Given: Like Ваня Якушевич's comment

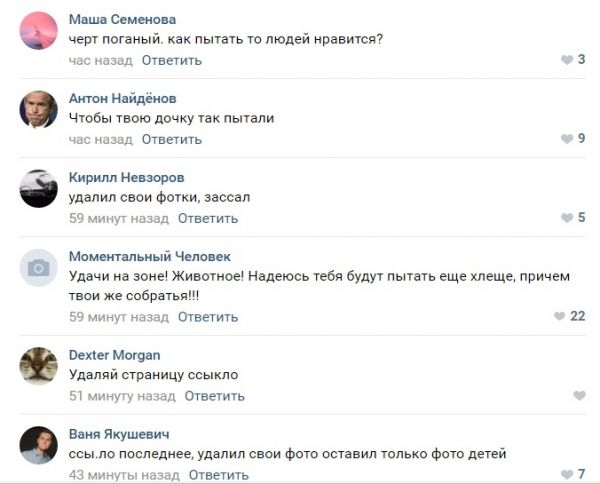Looking at the screenshot, I should click(567, 475).
